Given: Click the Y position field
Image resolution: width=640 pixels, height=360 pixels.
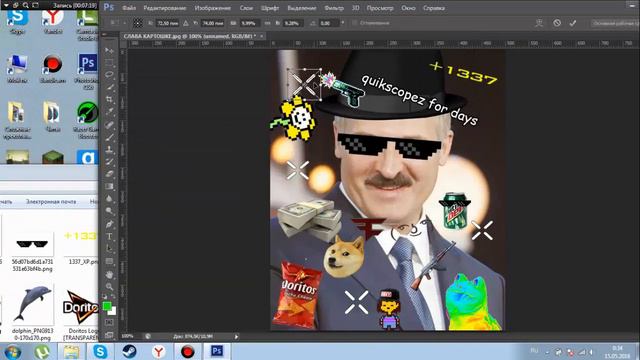Looking at the screenshot, I should 212,23.
